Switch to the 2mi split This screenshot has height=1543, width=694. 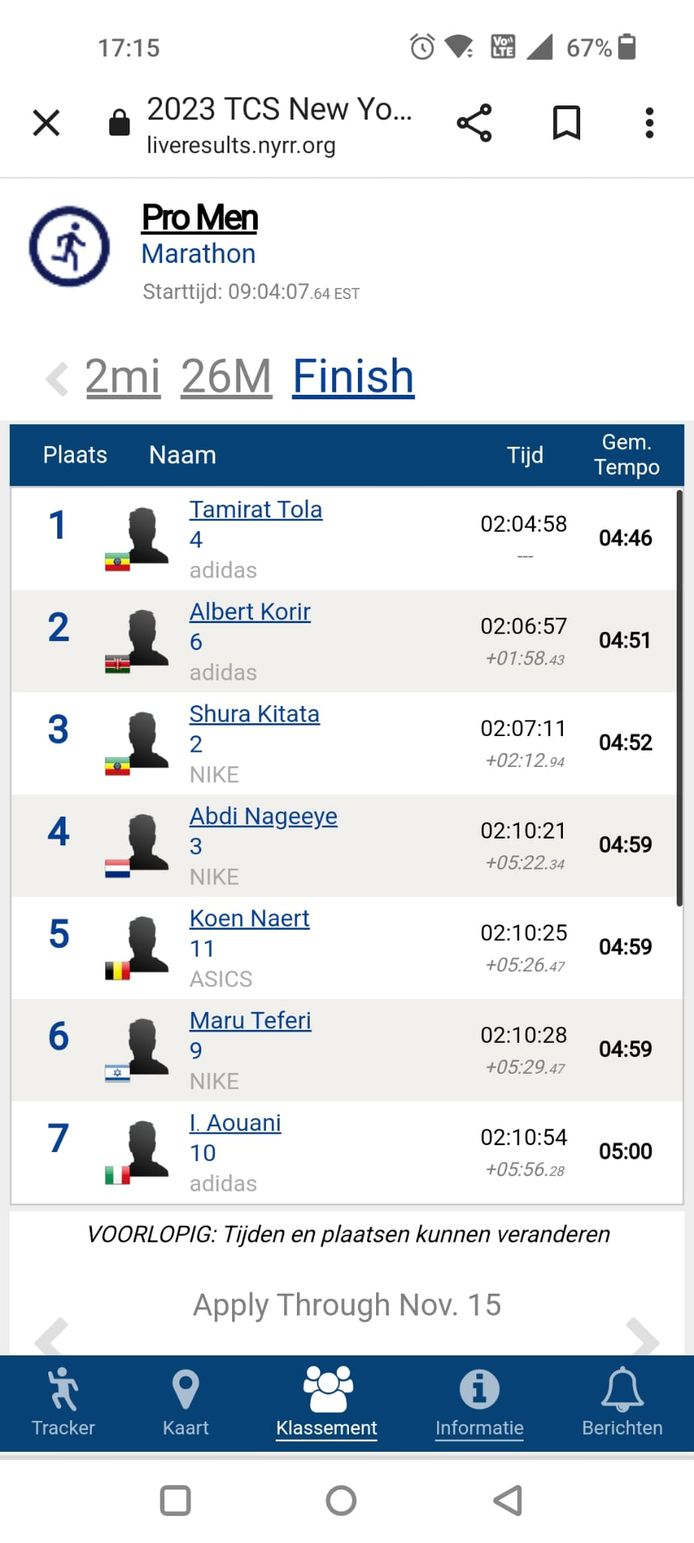tap(123, 377)
